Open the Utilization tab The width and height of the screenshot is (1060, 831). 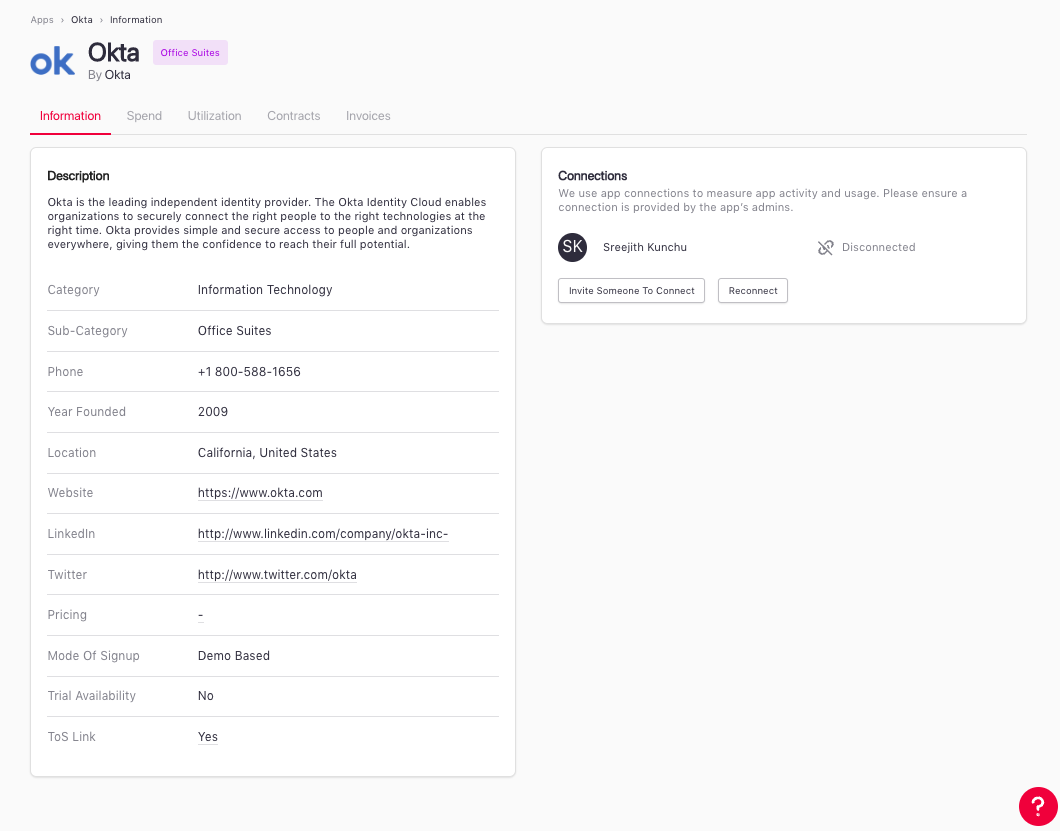(214, 116)
